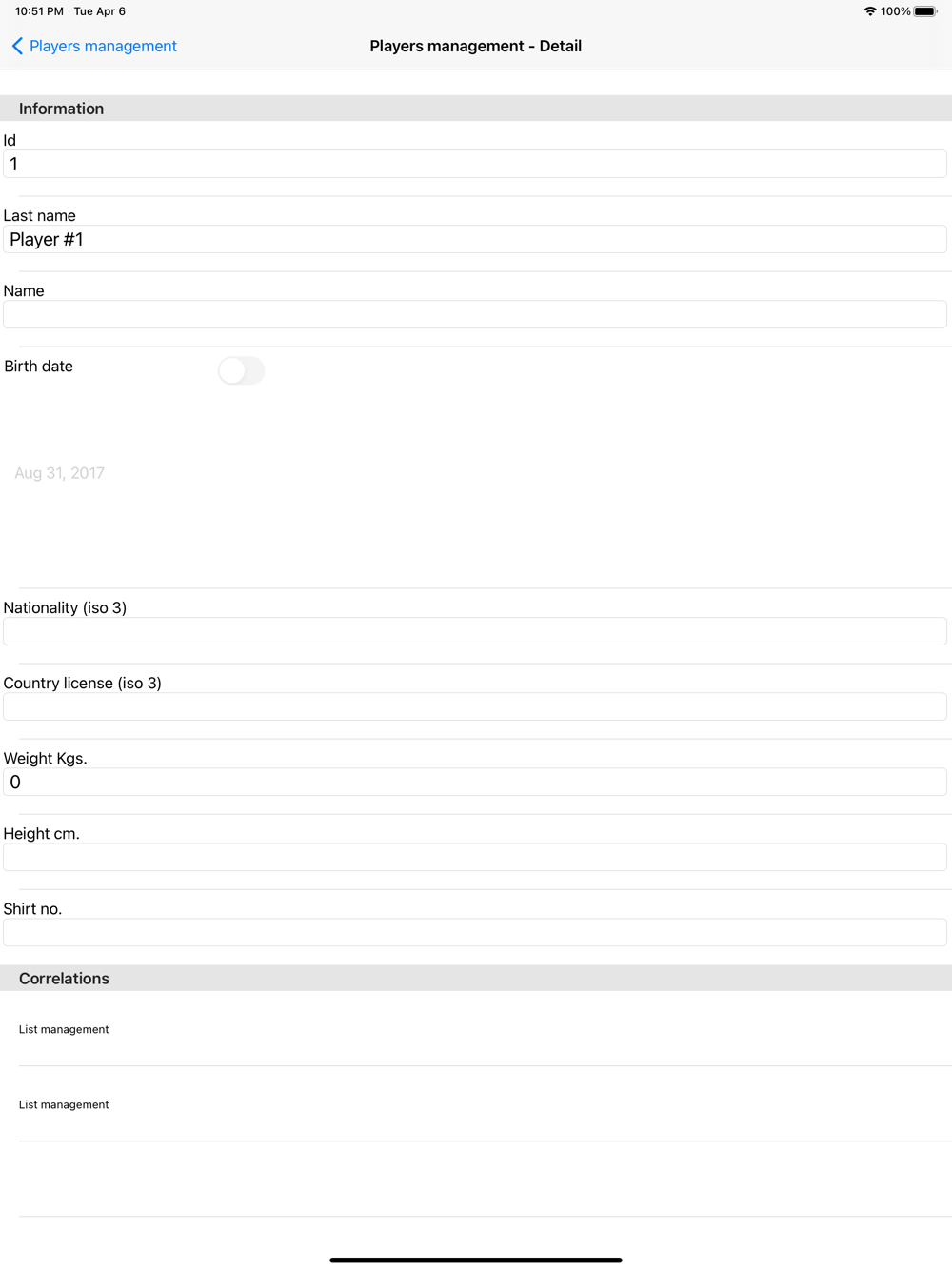Select the Country license (iso 3) field
This screenshot has height=1270, width=952.
click(475, 706)
